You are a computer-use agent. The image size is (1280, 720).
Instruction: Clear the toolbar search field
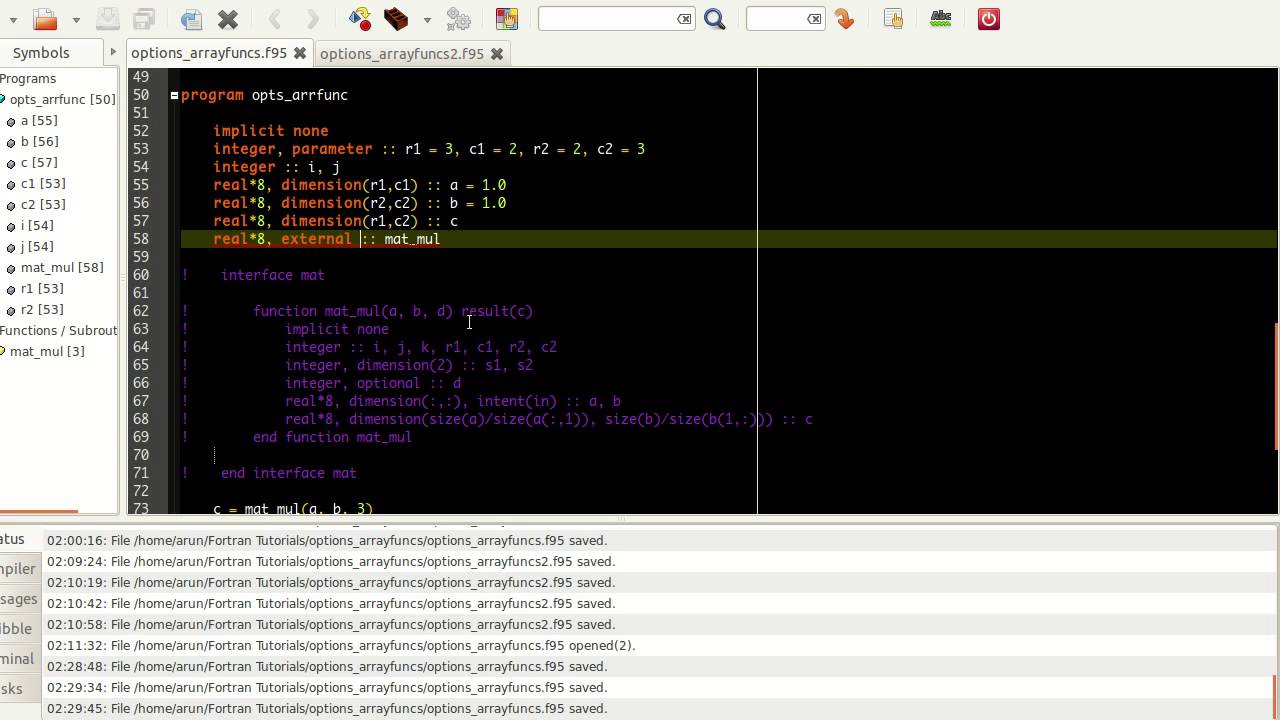coord(684,19)
